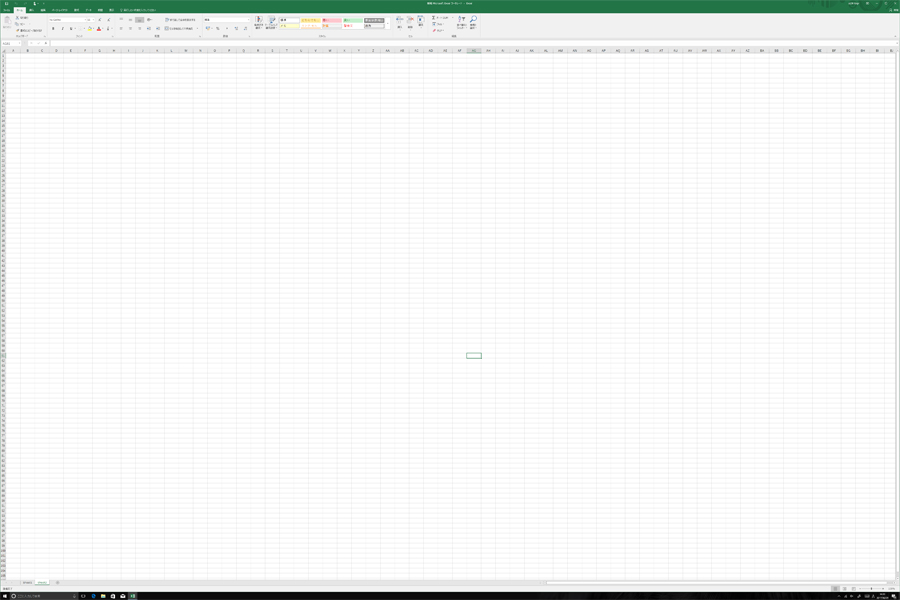This screenshot has height=600, width=900.
Task: Click Merge and Center button
Action: click(x=179, y=29)
